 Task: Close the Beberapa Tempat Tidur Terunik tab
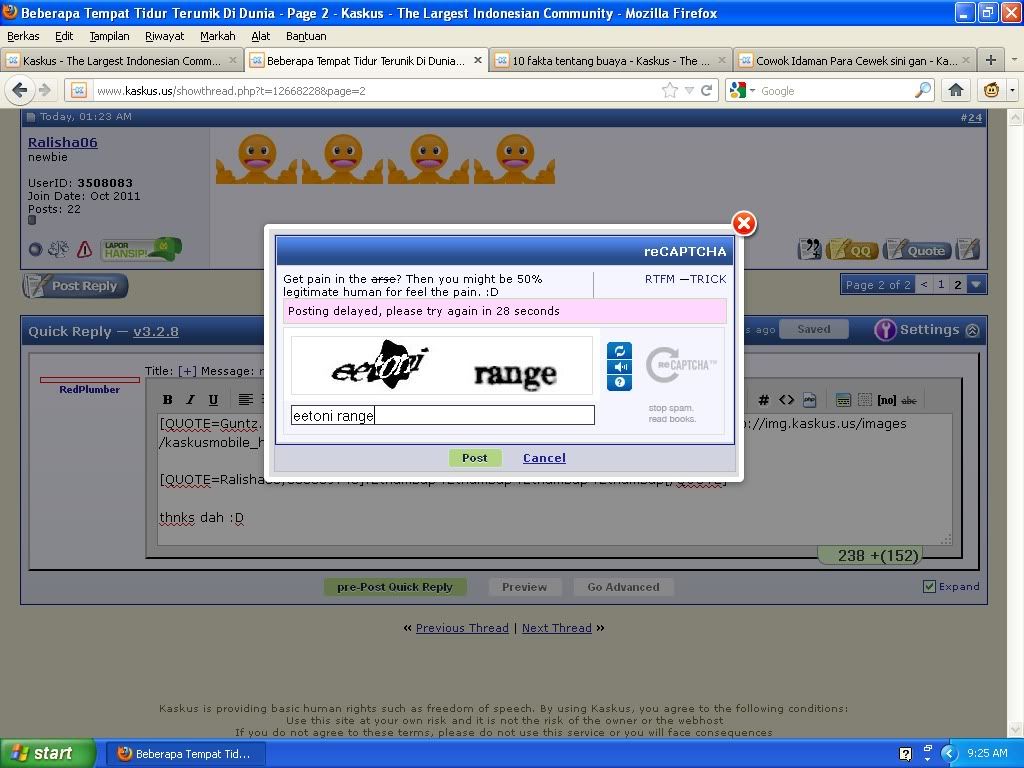point(477,60)
